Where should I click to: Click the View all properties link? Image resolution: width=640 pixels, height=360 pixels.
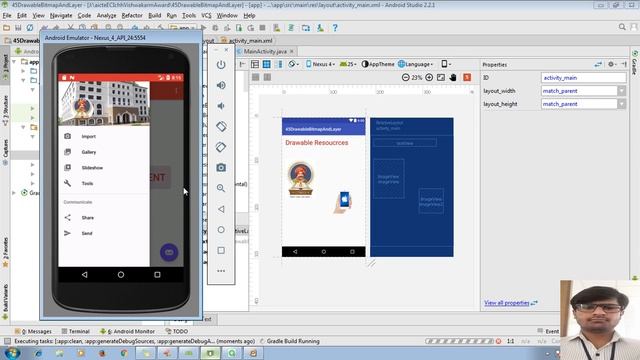[507, 303]
